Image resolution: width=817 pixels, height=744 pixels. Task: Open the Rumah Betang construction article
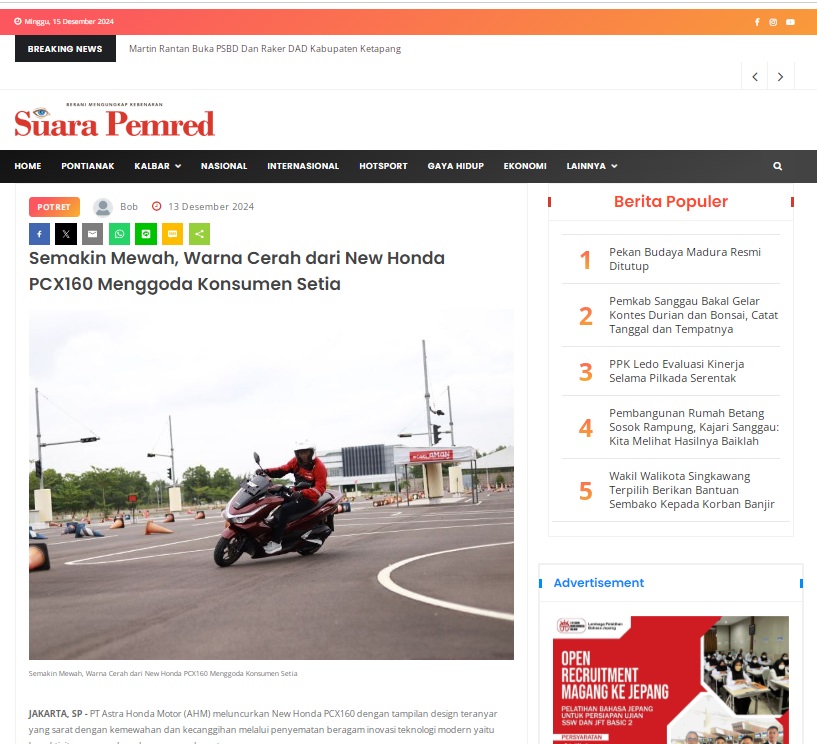point(694,427)
